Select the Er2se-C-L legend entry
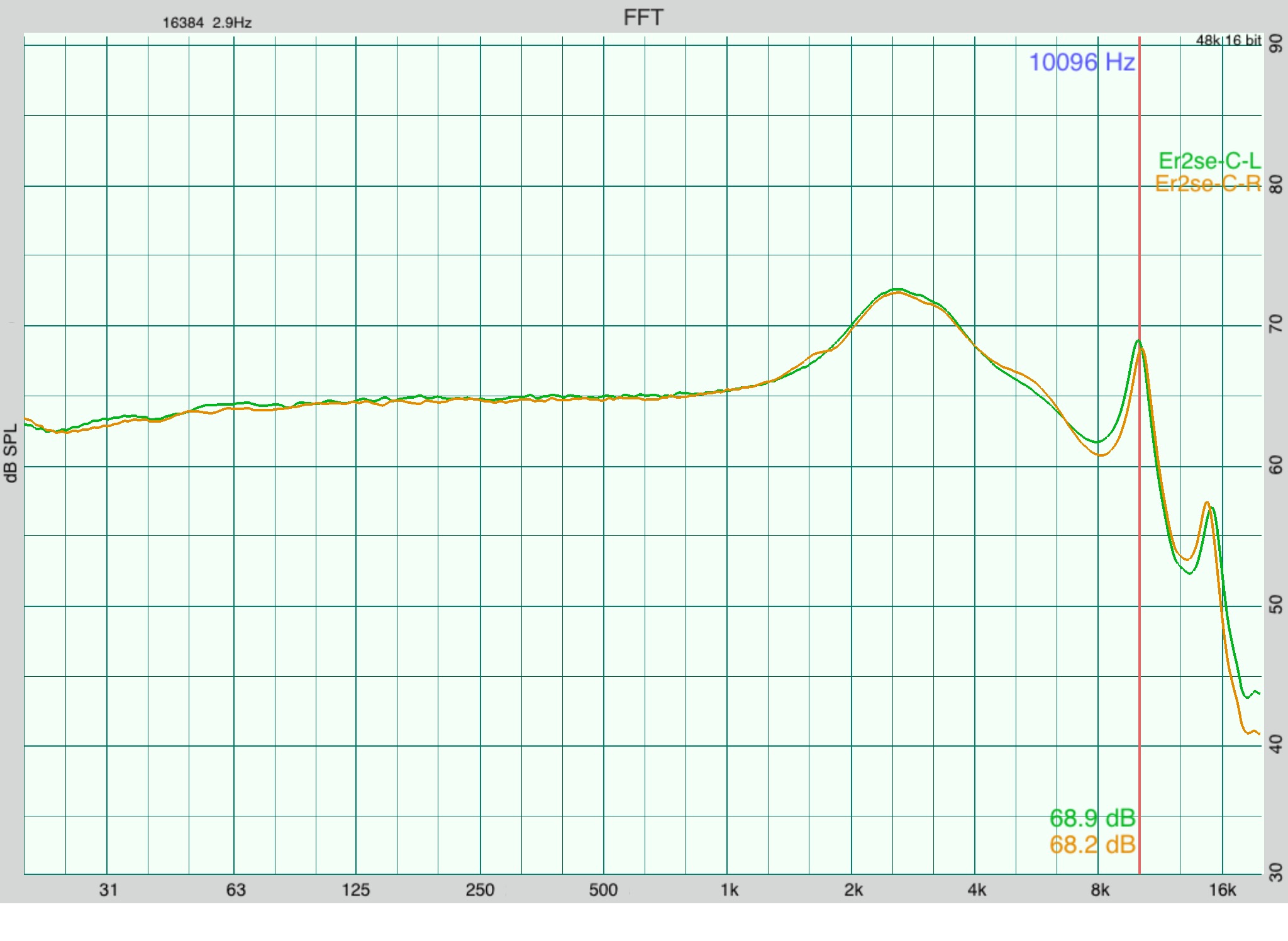Image resolution: width=1288 pixels, height=941 pixels. (1209, 161)
